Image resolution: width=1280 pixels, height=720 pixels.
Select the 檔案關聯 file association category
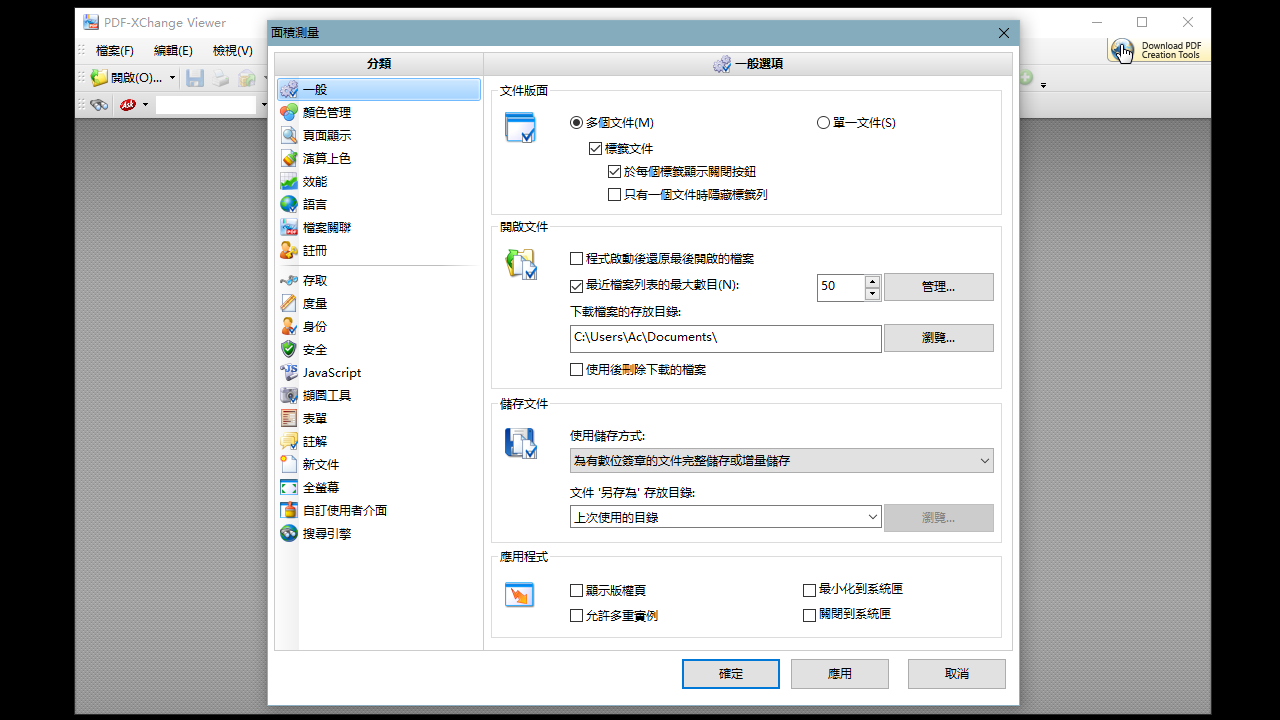[x=328, y=226]
